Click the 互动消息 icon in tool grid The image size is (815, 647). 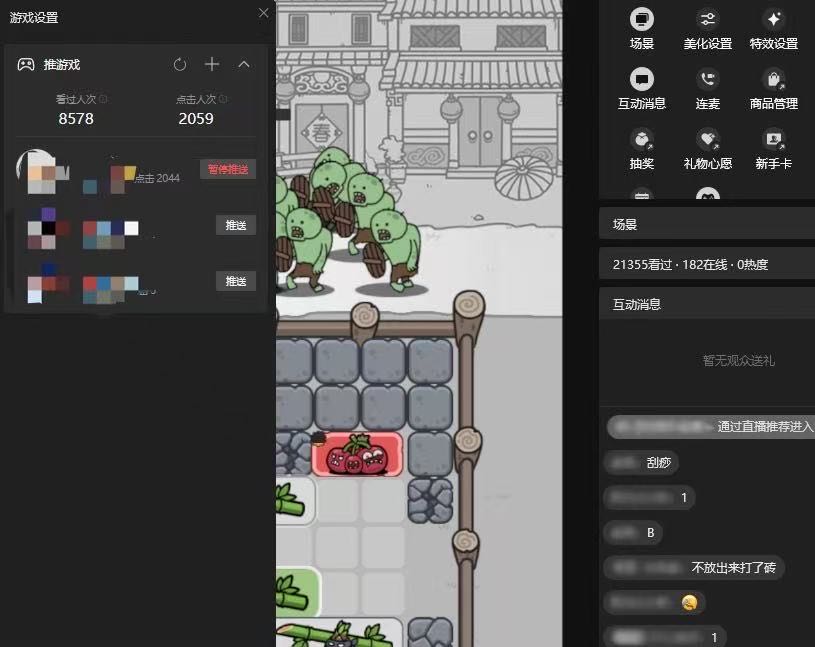641,79
